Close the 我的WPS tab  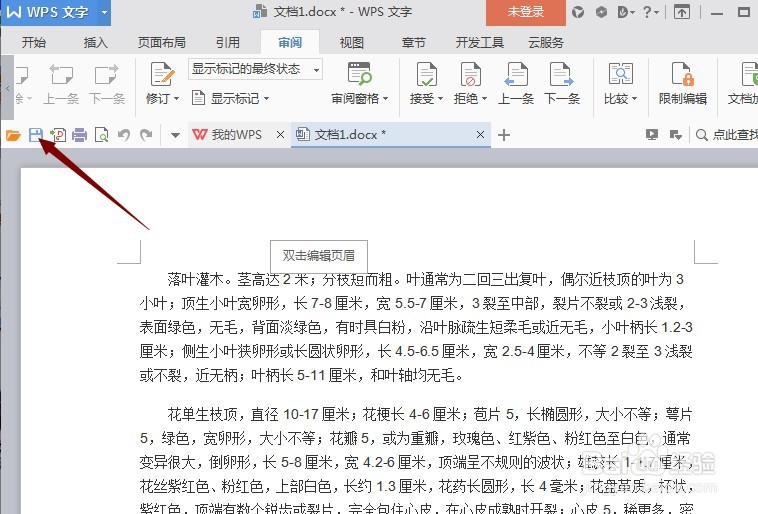point(280,135)
